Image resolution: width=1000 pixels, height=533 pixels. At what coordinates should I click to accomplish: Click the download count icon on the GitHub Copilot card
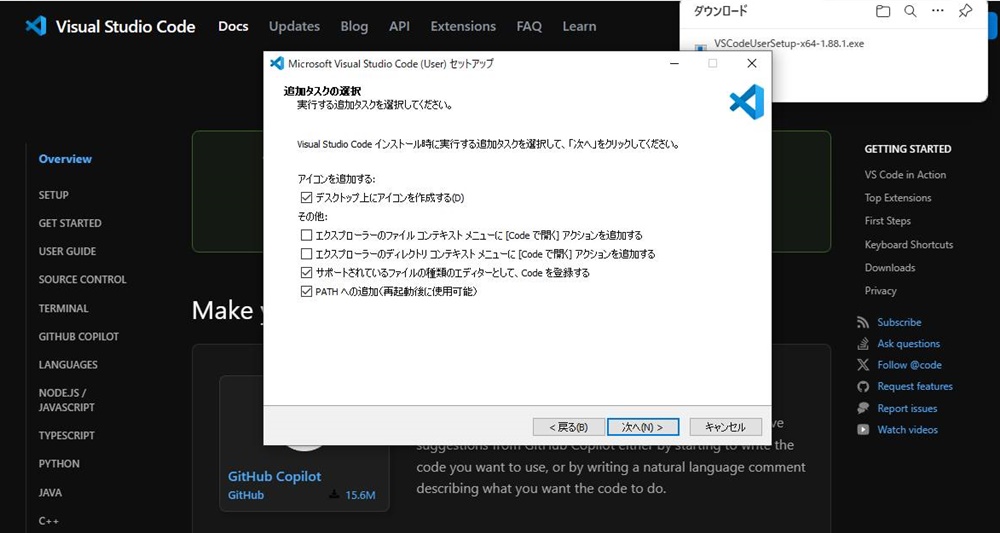click(x=334, y=495)
